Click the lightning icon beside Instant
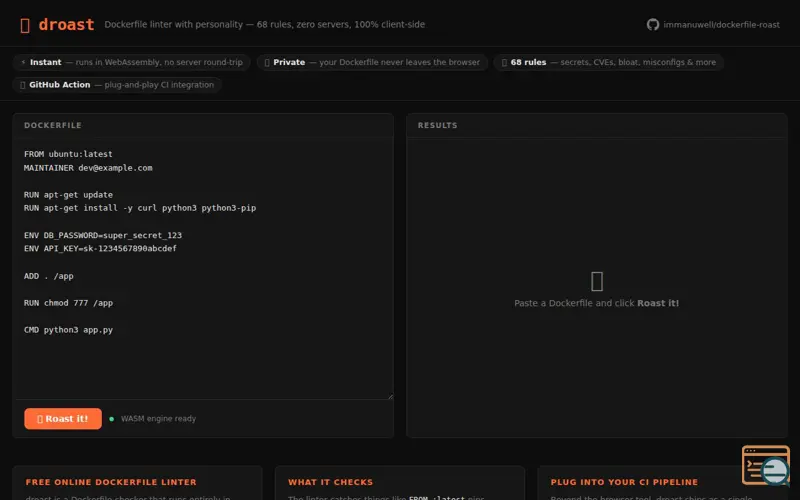Image resolution: width=800 pixels, height=500 pixels. [23, 62]
